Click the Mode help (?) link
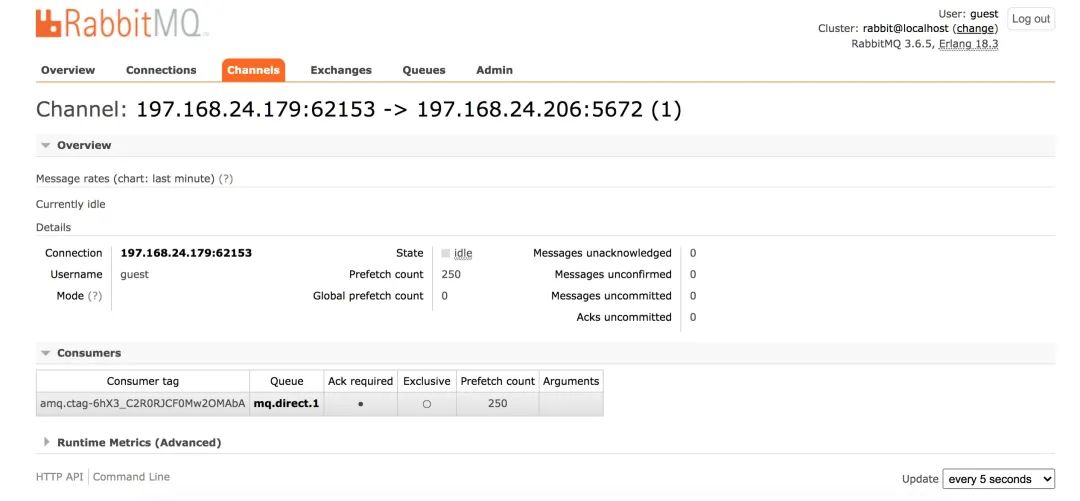Screen dimensions: 1080x501 [95, 296]
